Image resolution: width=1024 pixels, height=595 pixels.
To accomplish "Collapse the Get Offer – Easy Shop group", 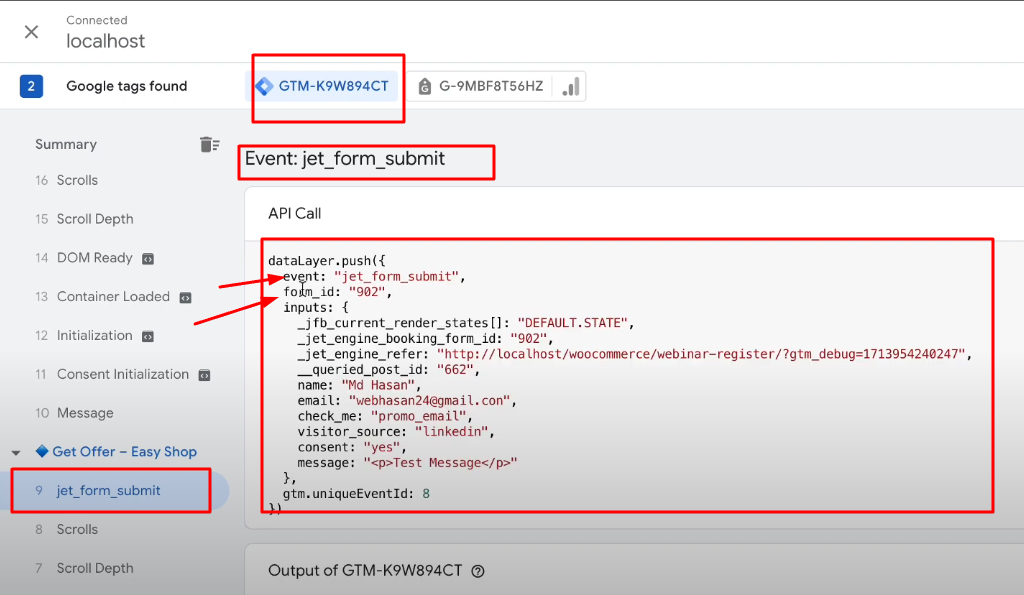I will pyautogui.click(x=16, y=452).
